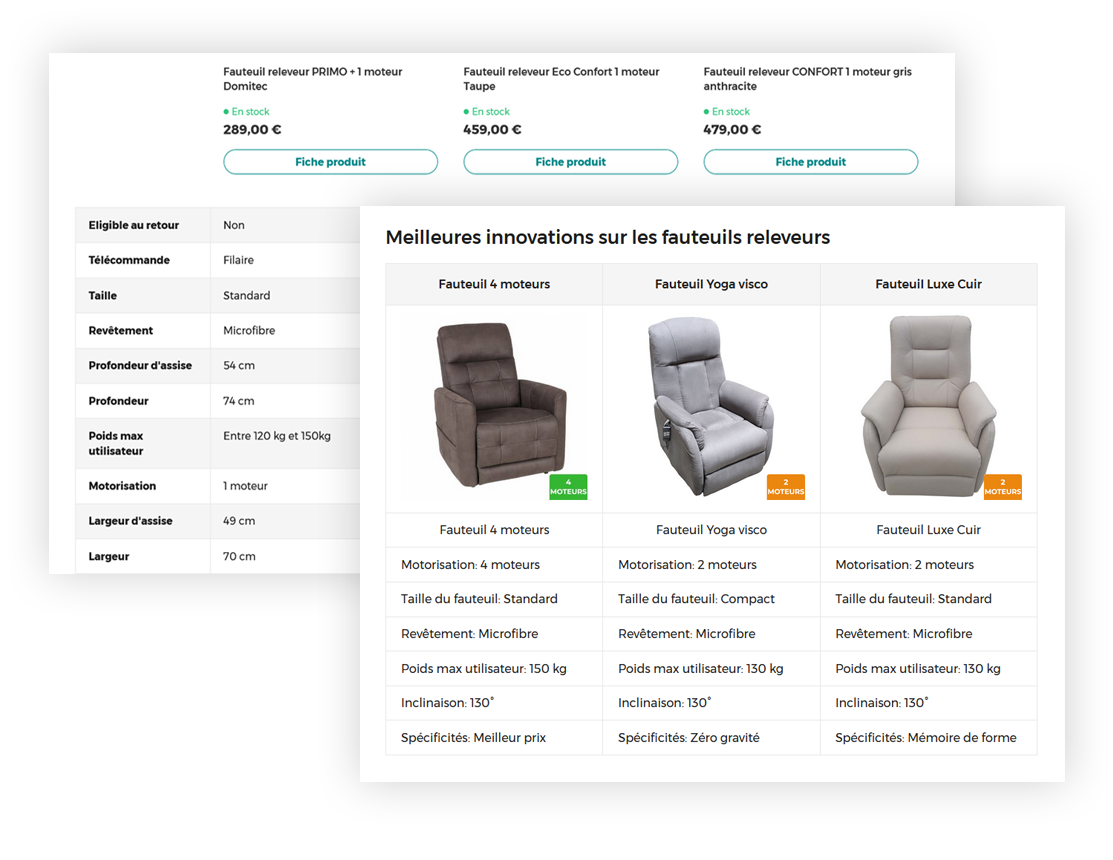Click En stock status above 479,00 €
This screenshot has height=860, width=1113.
point(726,111)
